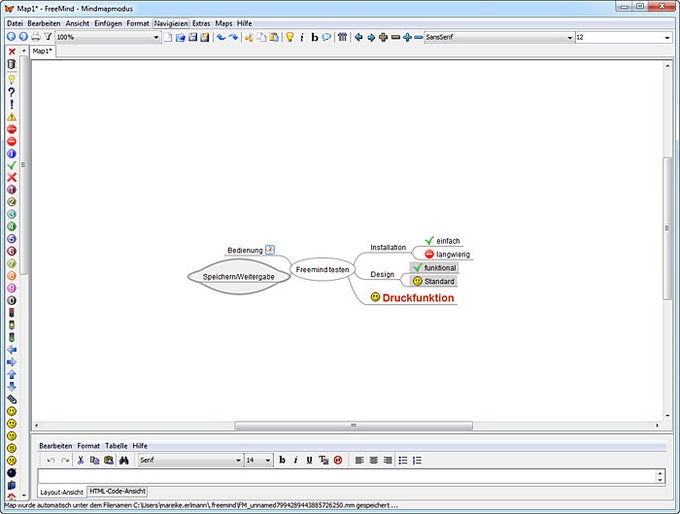The image size is (680, 514).
Task: Click the horizontal scrollbar thumb of the map
Action: (353, 426)
